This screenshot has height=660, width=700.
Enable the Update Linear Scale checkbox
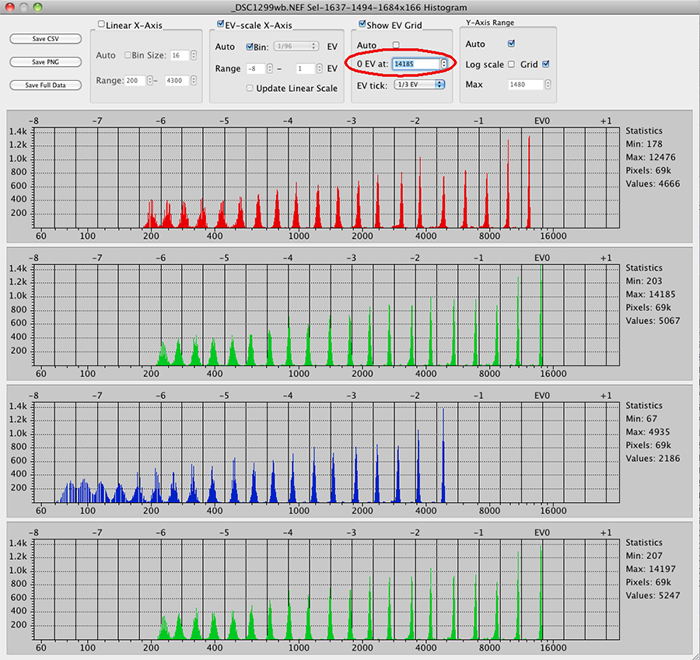[x=250, y=88]
